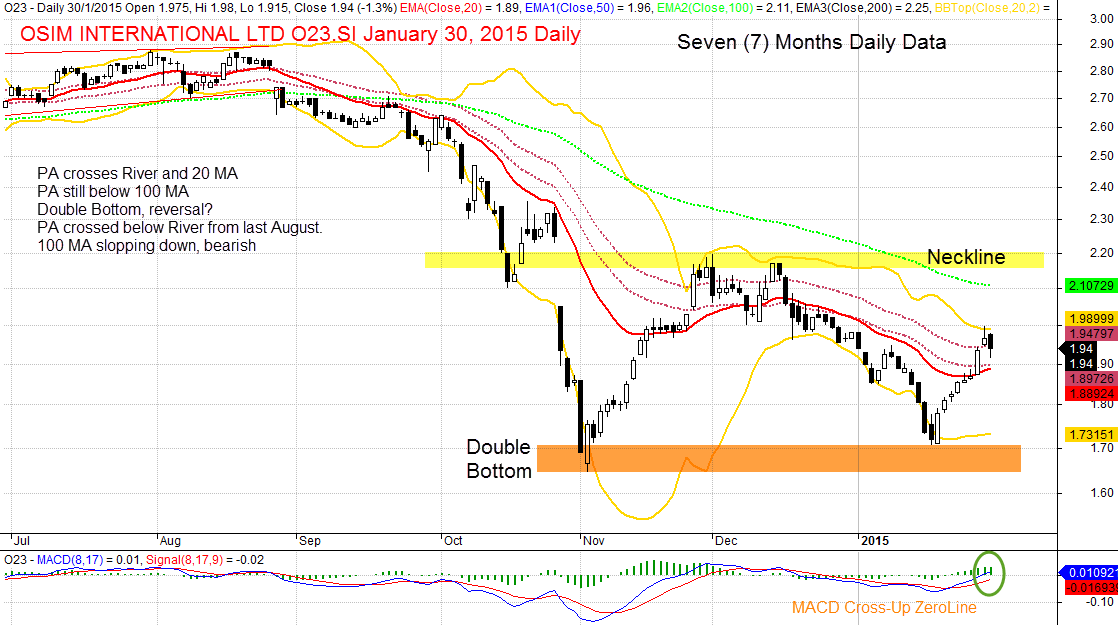This screenshot has width=1118, height=625.
Task: Click the 2.50 price axis label
Action: 1102,156
